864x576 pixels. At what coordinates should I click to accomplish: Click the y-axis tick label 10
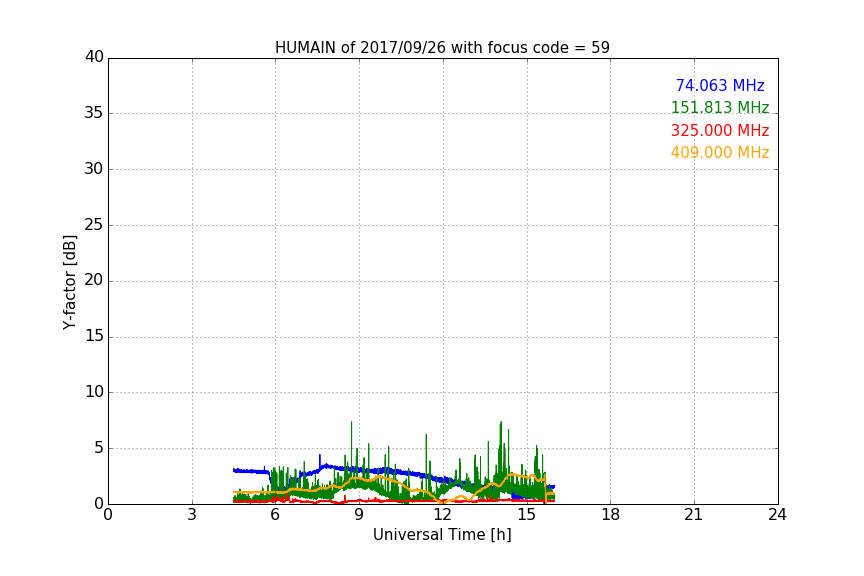tap(94, 392)
